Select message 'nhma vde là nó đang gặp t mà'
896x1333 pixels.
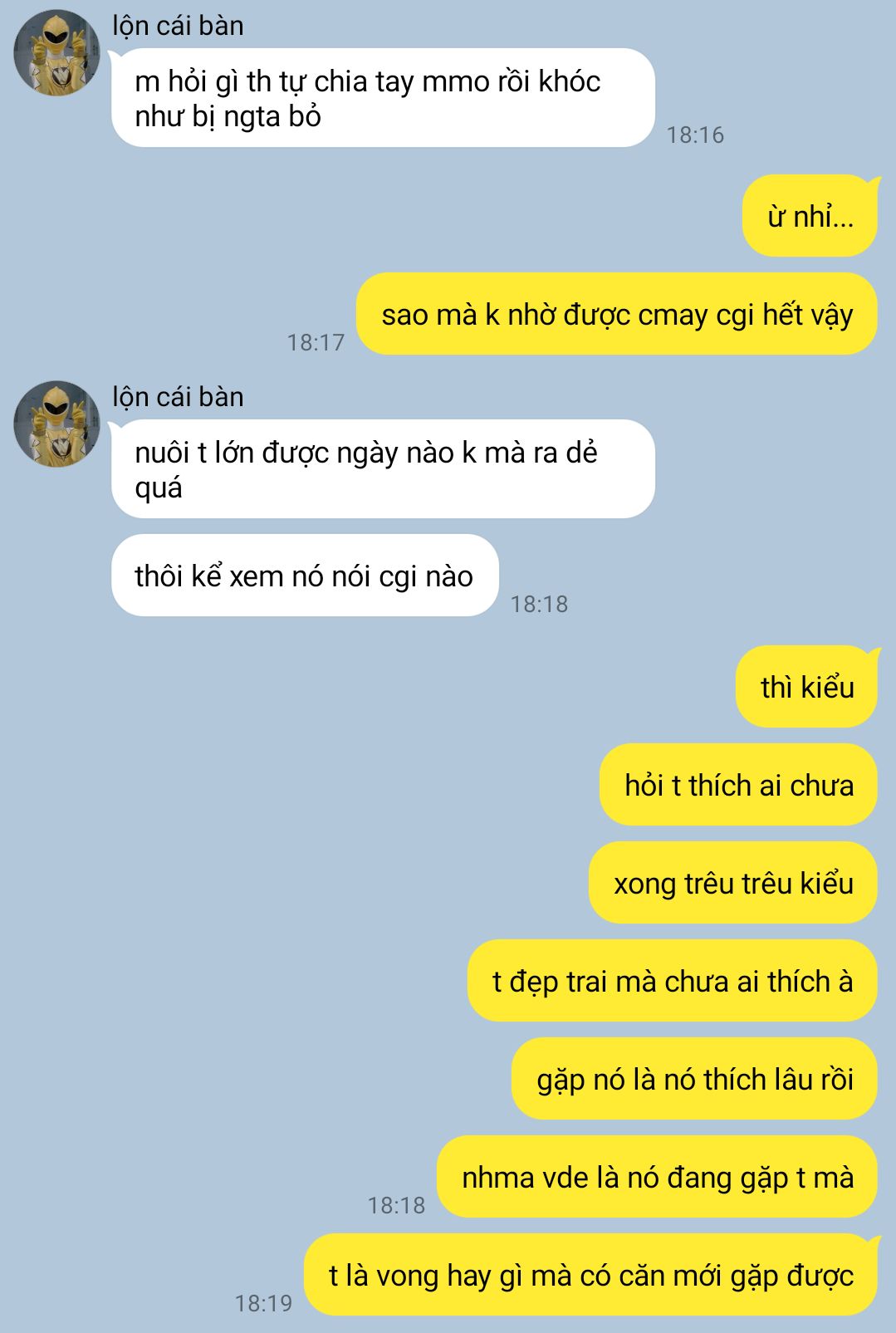point(657,1176)
